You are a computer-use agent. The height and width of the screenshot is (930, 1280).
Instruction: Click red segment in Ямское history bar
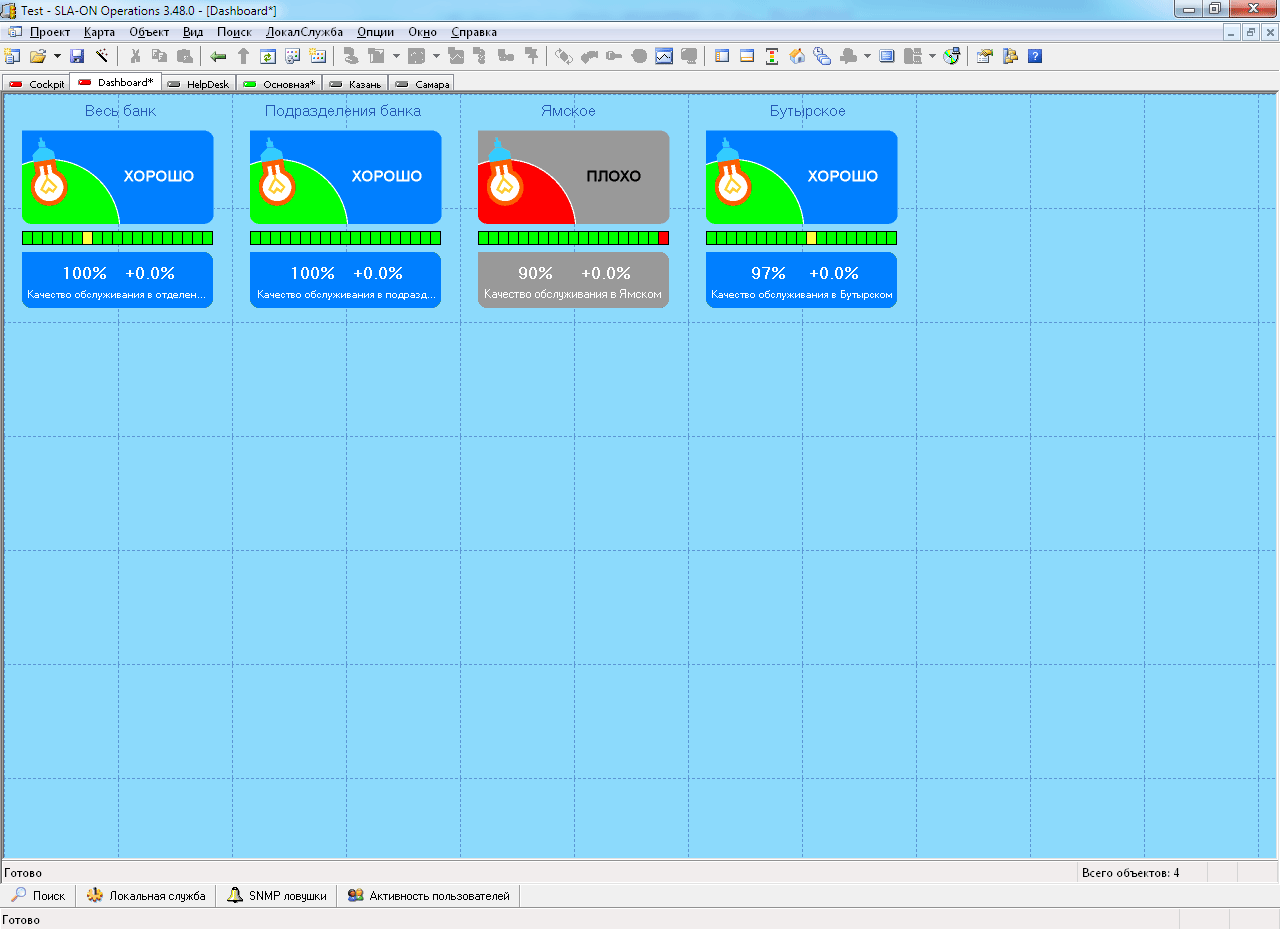[x=663, y=238]
